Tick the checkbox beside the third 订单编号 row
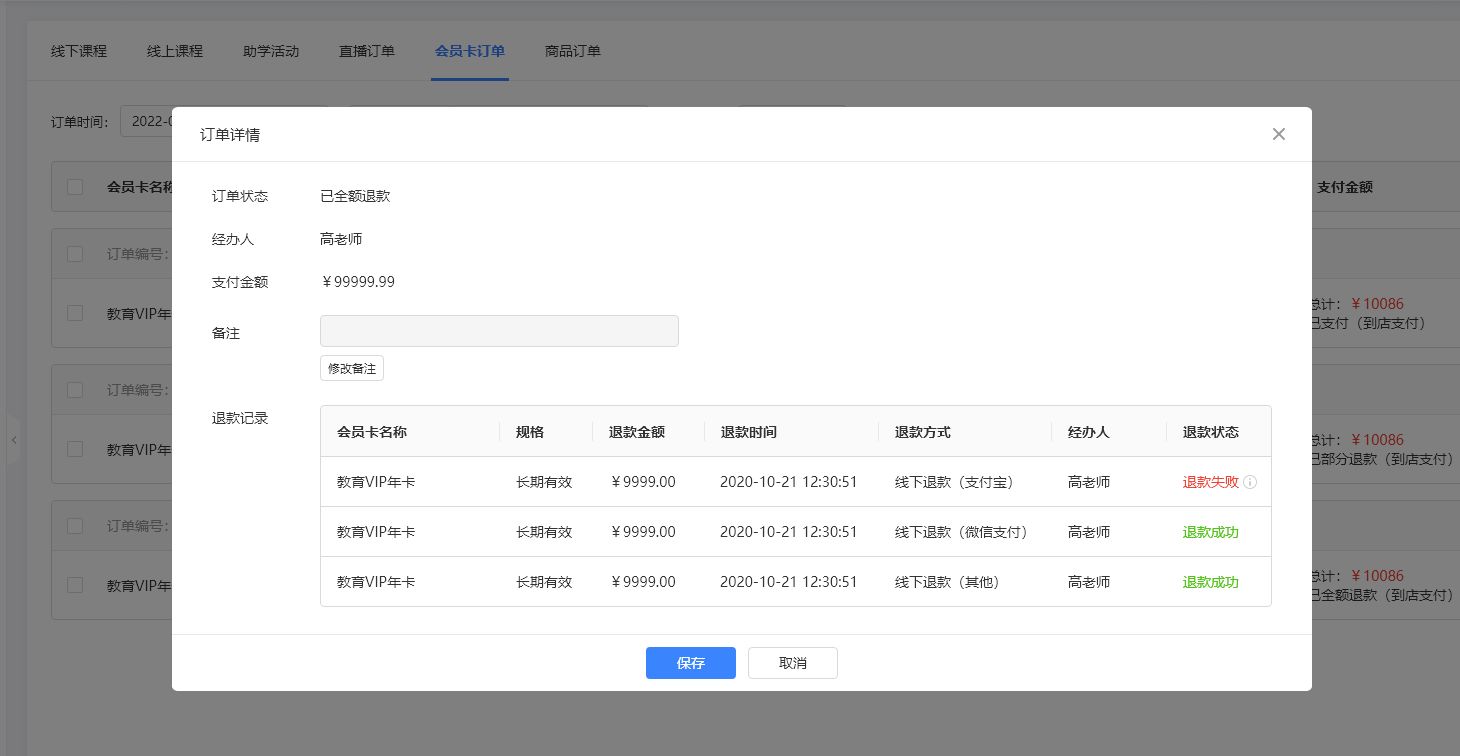The width and height of the screenshot is (1460, 756). click(x=75, y=526)
